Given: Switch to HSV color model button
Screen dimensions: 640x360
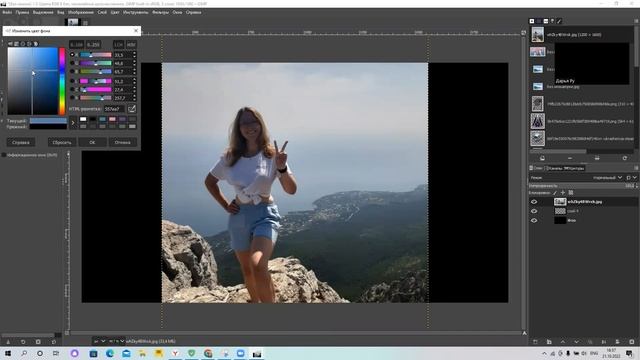Looking at the screenshot, I should pyautogui.click(x=131, y=44).
